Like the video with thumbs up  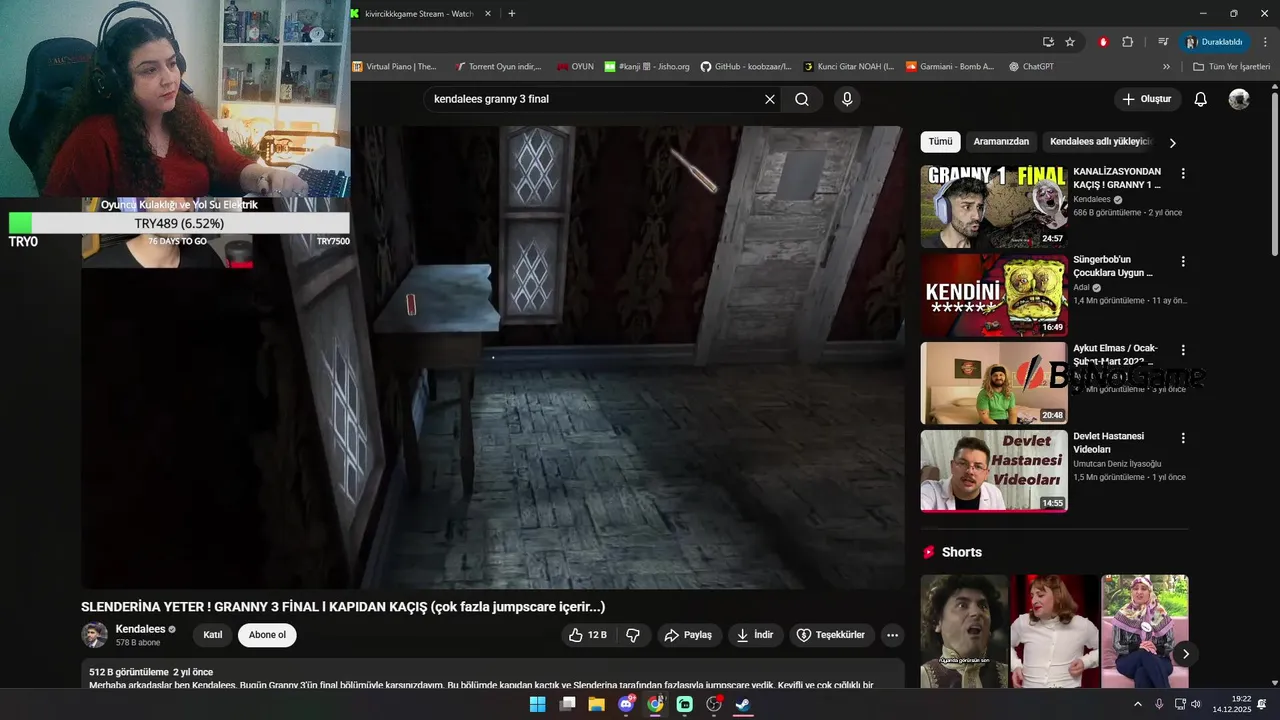point(587,635)
